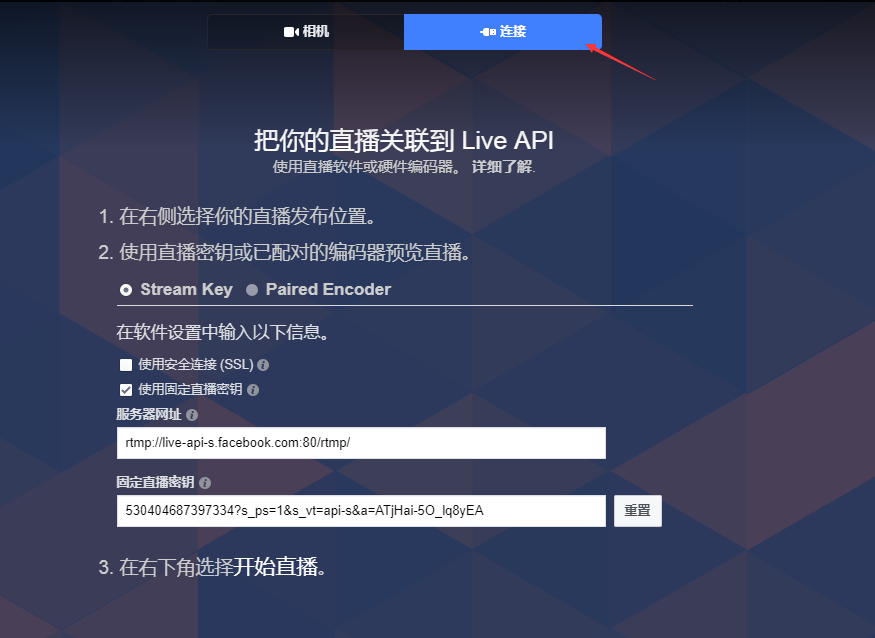The height and width of the screenshot is (638, 875).
Task: Uncheck the 使用固定直播密钥 checkbox
Action: coord(126,390)
